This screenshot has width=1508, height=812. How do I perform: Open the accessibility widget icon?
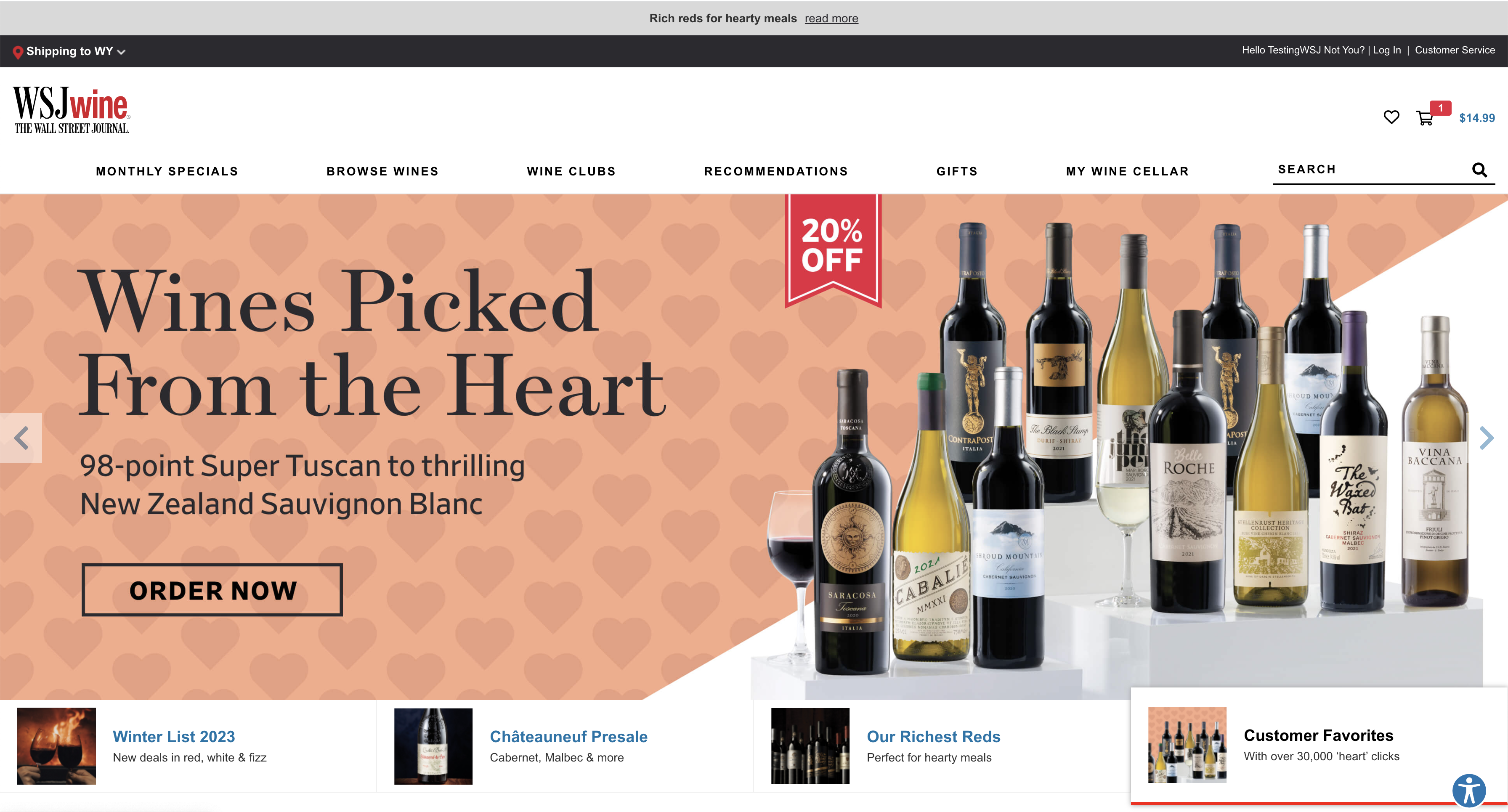(x=1469, y=791)
